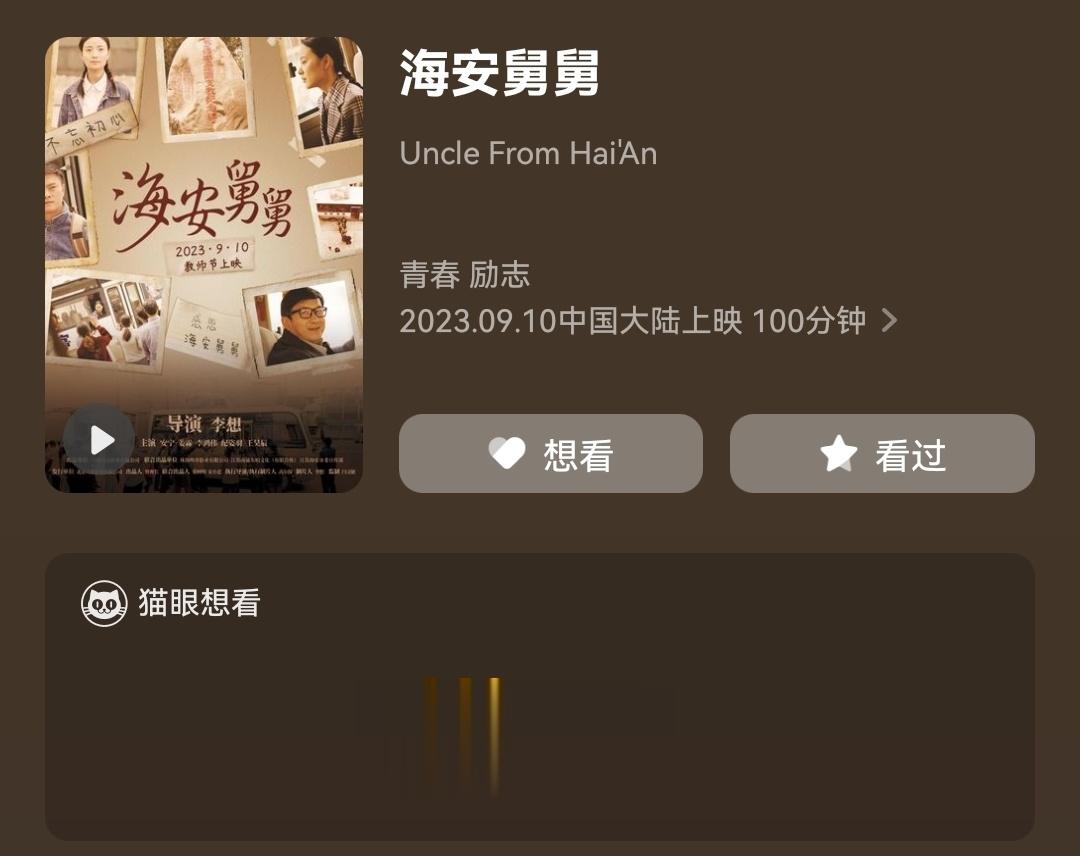Image resolution: width=1080 pixels, height=856 pixels.
Task: Click the 猫眼想看 section heading
Action: click(x=200, y=603)
